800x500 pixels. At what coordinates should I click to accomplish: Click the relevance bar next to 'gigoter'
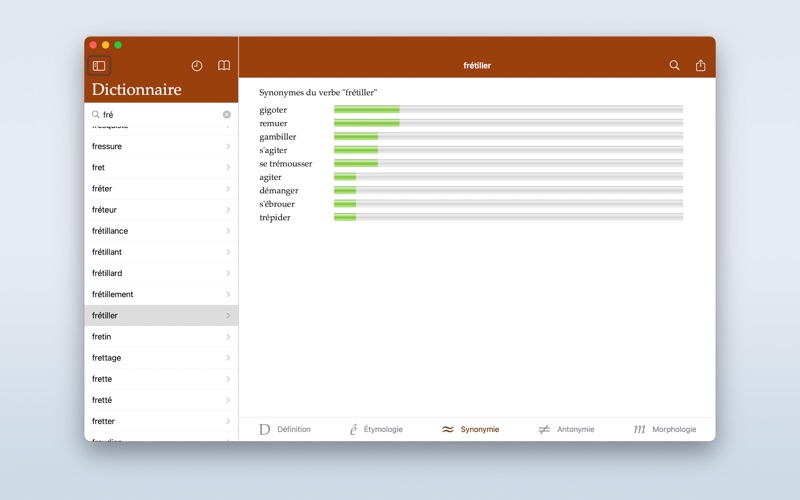pyautogui.click(x=508, y=109)
